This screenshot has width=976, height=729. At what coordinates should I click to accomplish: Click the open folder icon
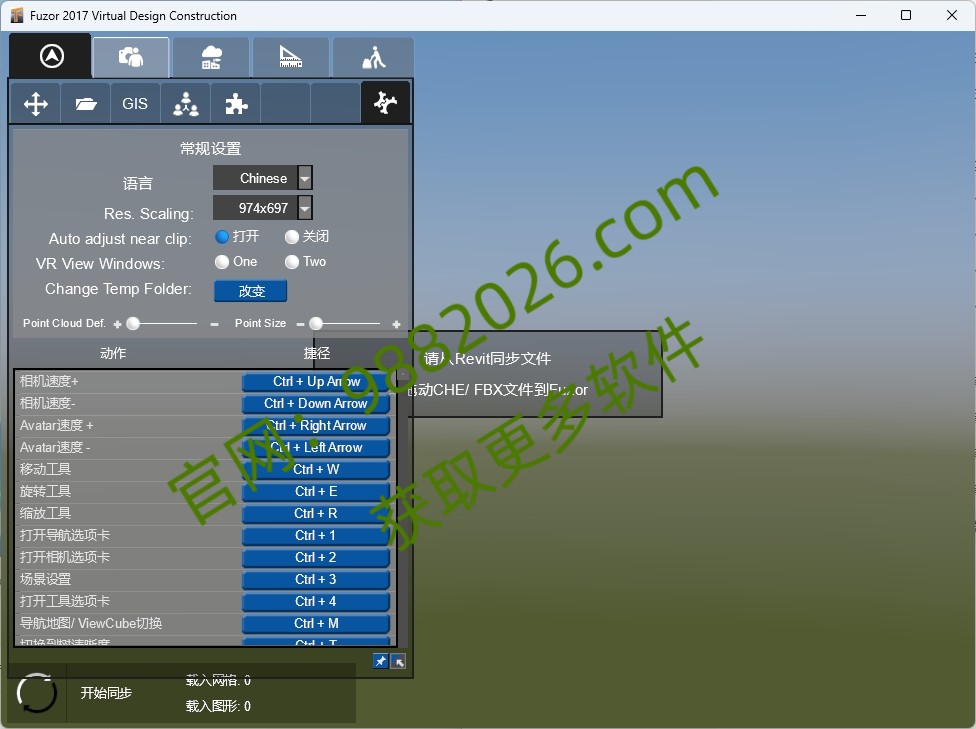85,103
